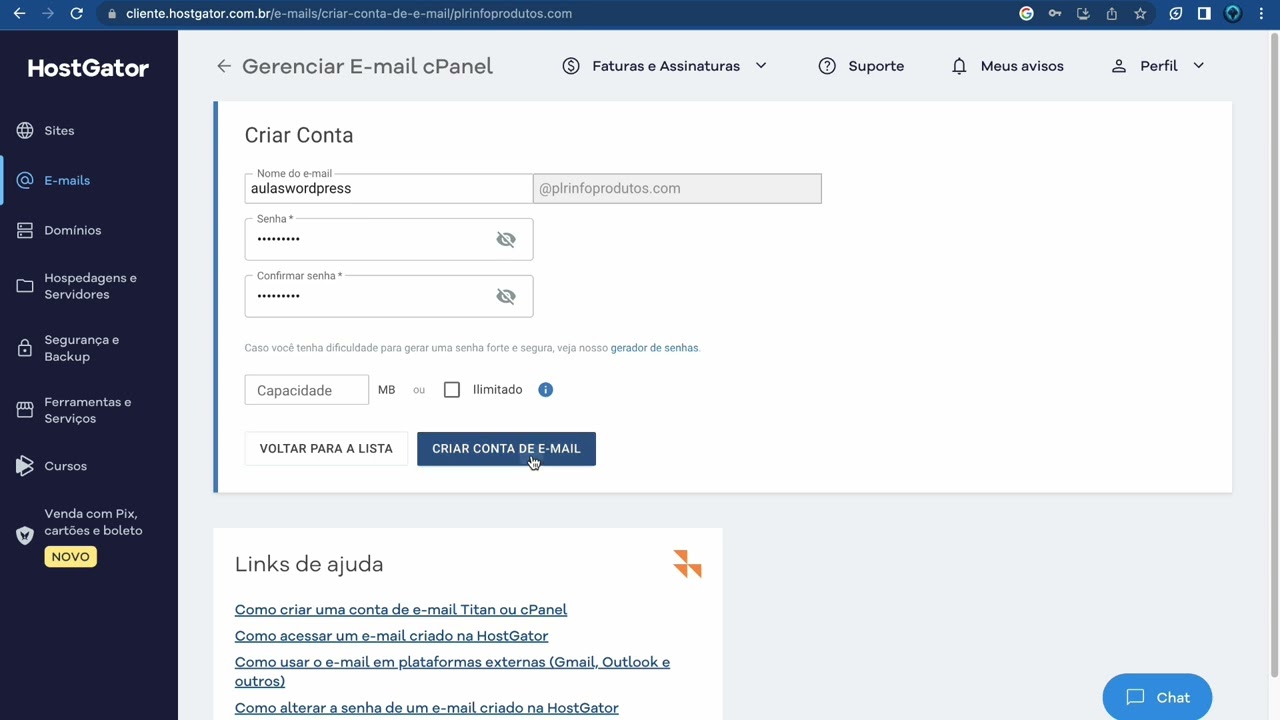Click the person icon for Perfil

coord(1119,66)
